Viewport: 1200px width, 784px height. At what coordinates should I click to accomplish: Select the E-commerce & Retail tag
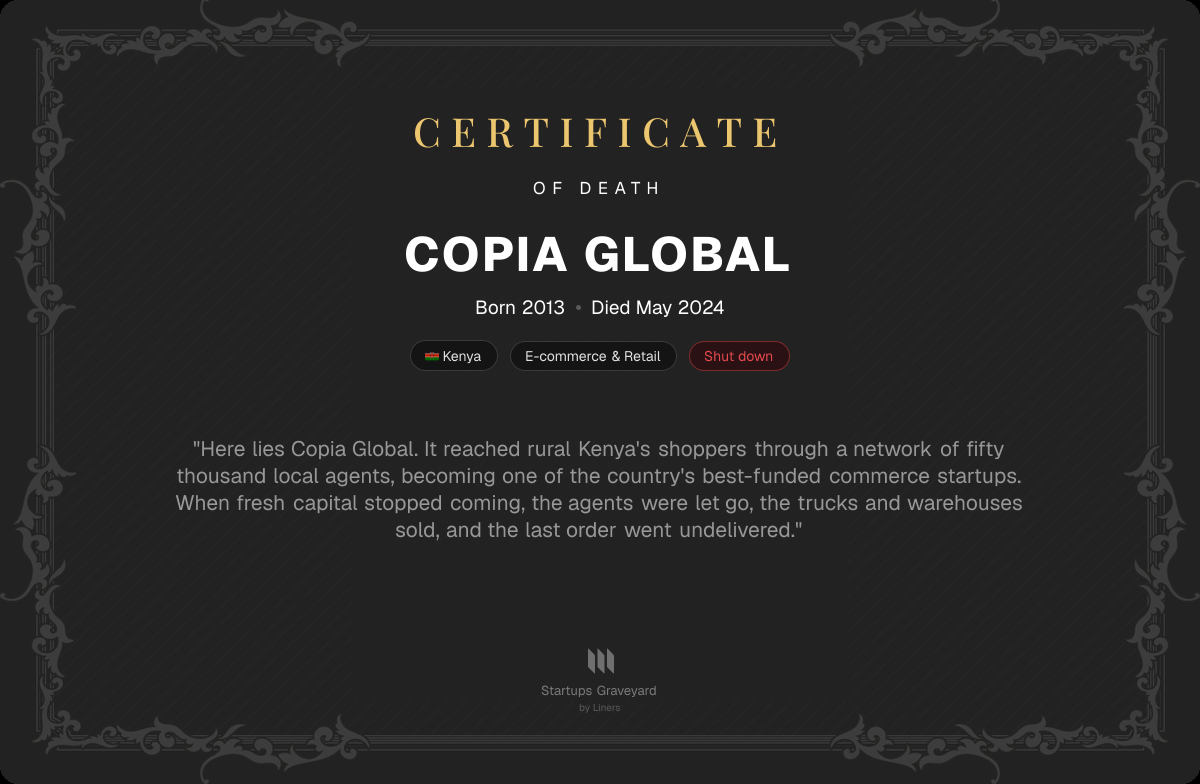tap(593, 356)
